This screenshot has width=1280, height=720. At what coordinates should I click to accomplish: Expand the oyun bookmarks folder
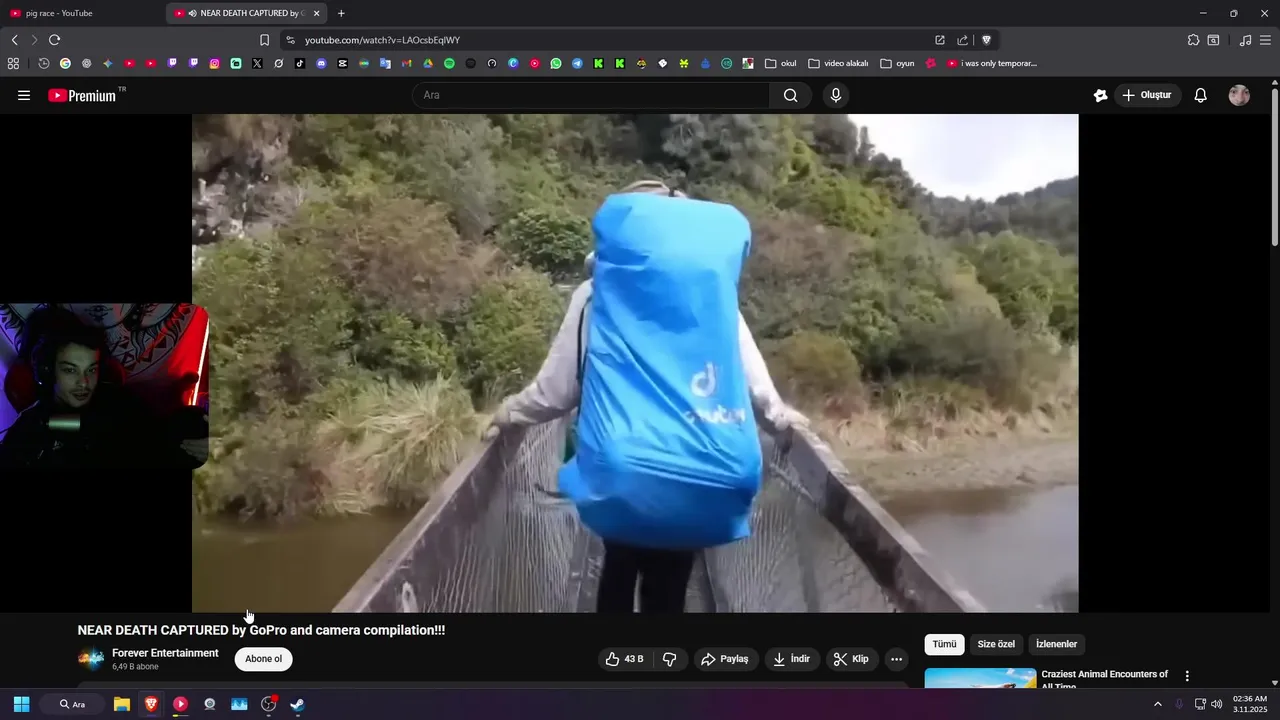(x=898, y=63)
